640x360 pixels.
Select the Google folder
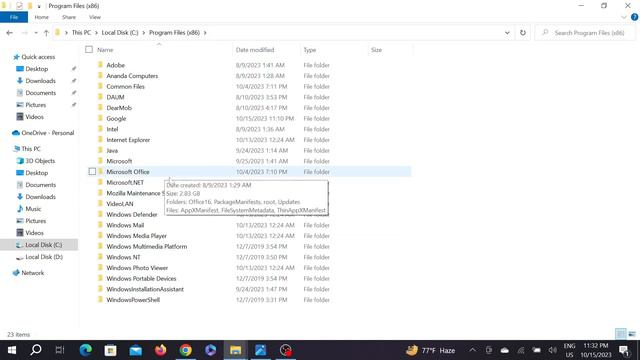click(x=116, y=118)
